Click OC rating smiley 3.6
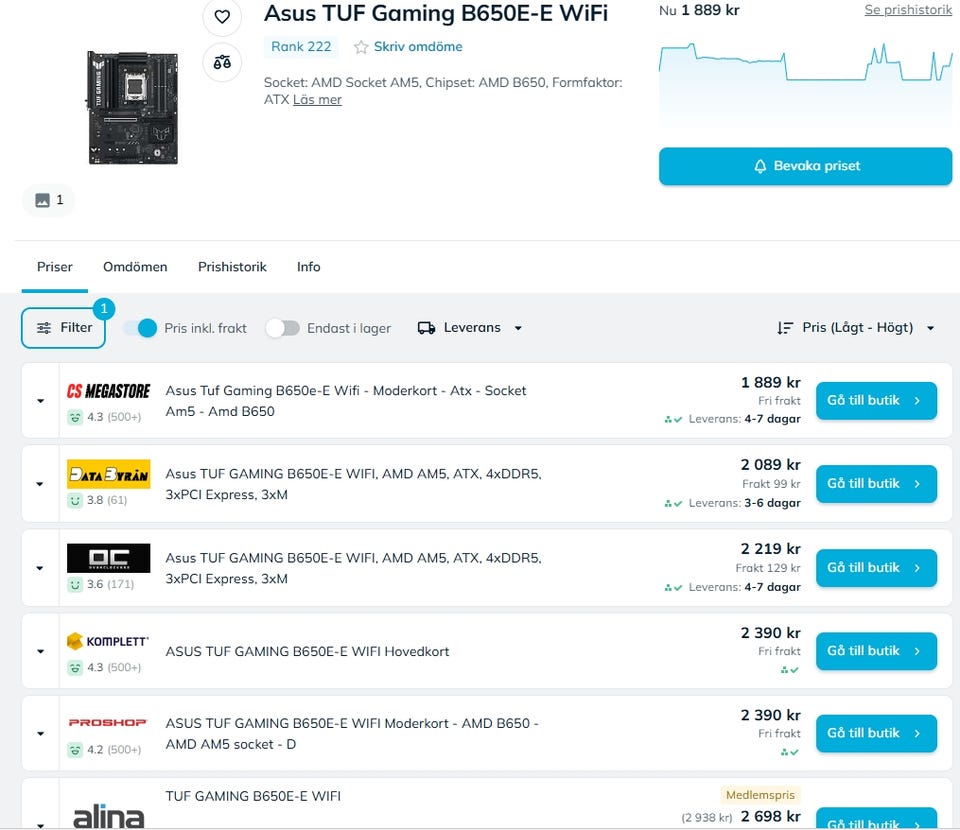This screenshot has width=960, height=830. 75,585
